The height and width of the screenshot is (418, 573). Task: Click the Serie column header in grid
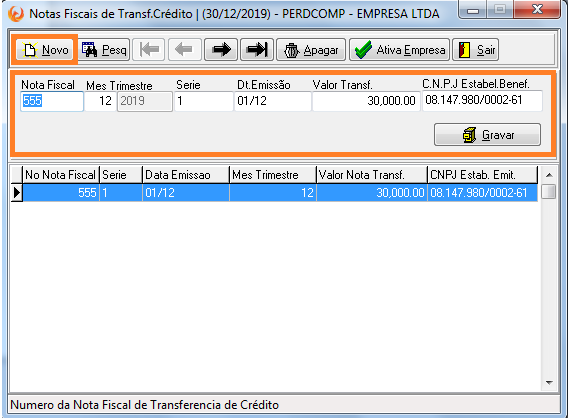point(121,175)
